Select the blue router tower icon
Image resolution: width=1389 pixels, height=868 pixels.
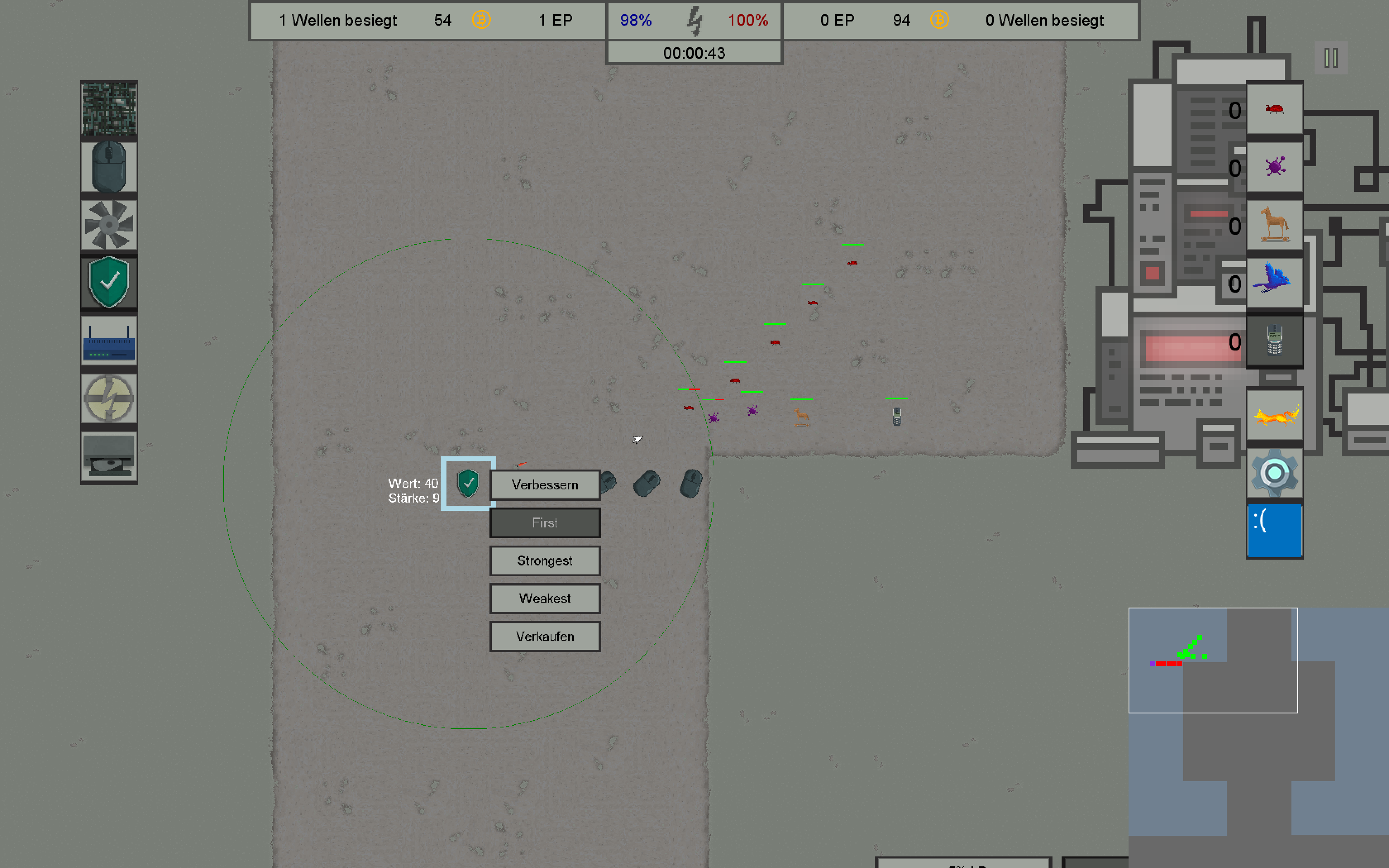click(108, 341)
